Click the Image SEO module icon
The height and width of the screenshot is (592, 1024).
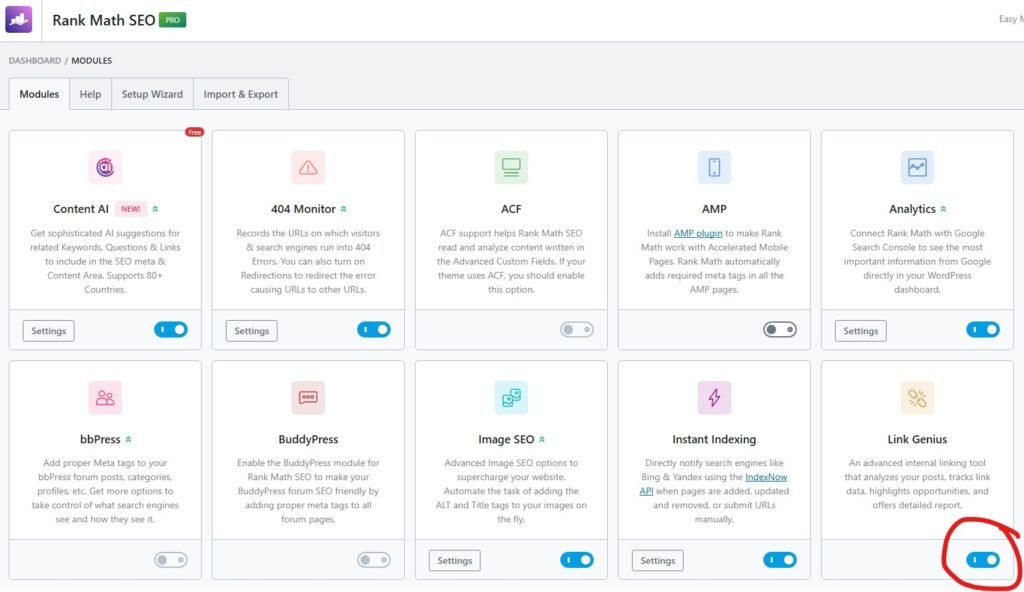[x=511, y=397]
